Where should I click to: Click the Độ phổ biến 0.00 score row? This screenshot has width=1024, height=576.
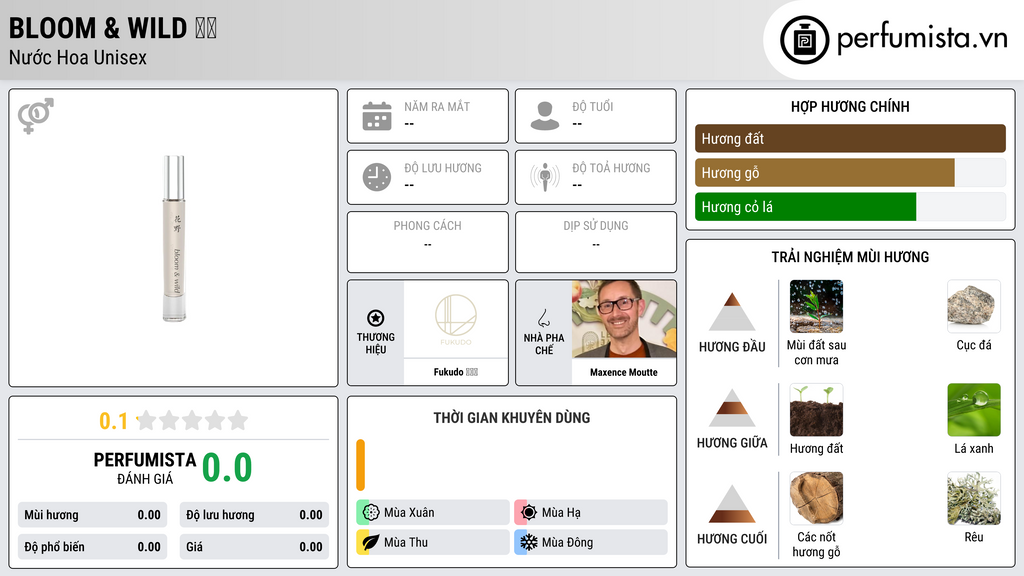click(93, 547)
